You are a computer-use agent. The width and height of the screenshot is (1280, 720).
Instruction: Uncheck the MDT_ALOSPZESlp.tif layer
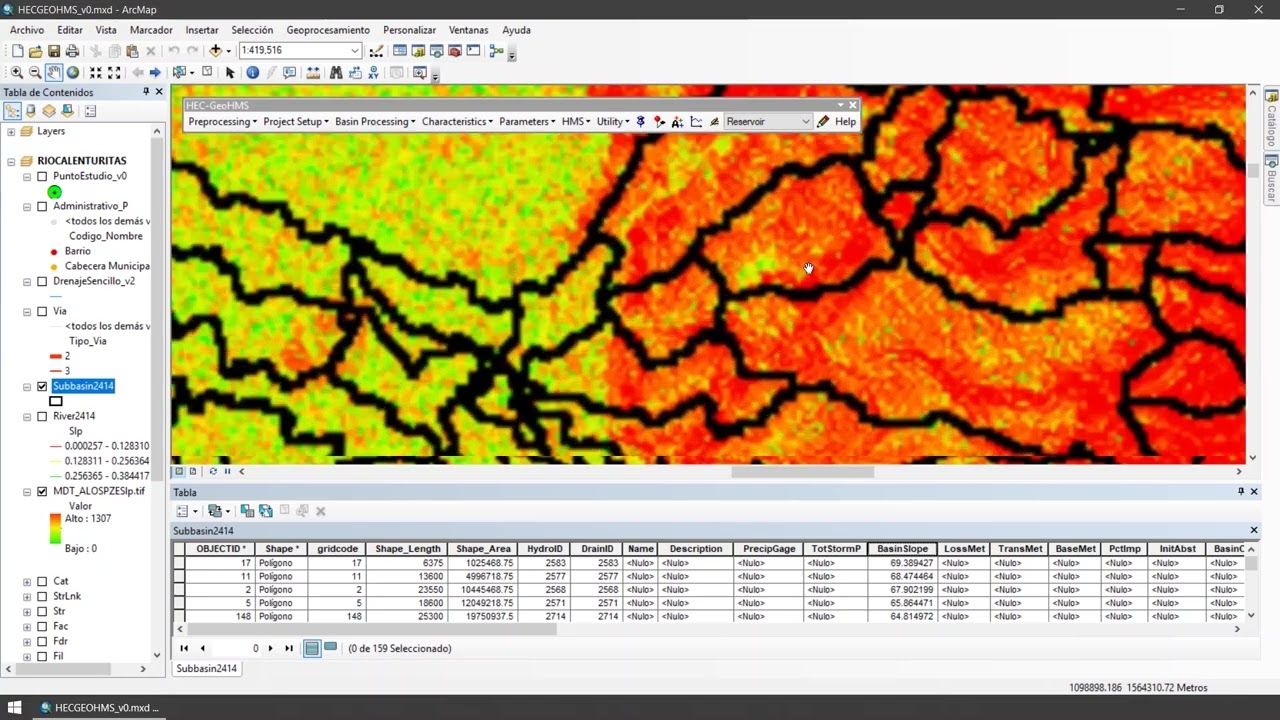(x=42, y=492)
